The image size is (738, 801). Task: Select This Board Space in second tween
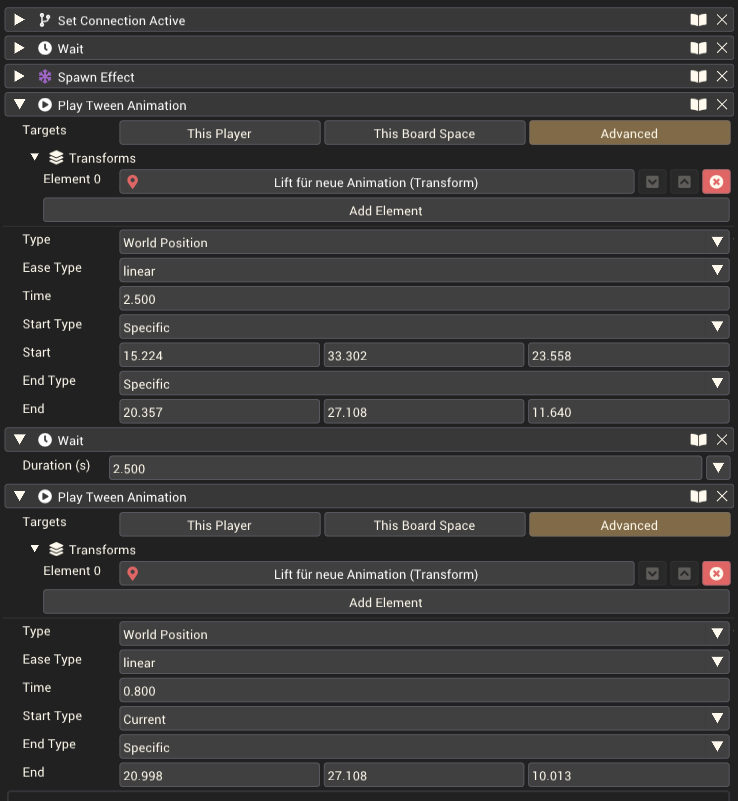tap(424, 525)
